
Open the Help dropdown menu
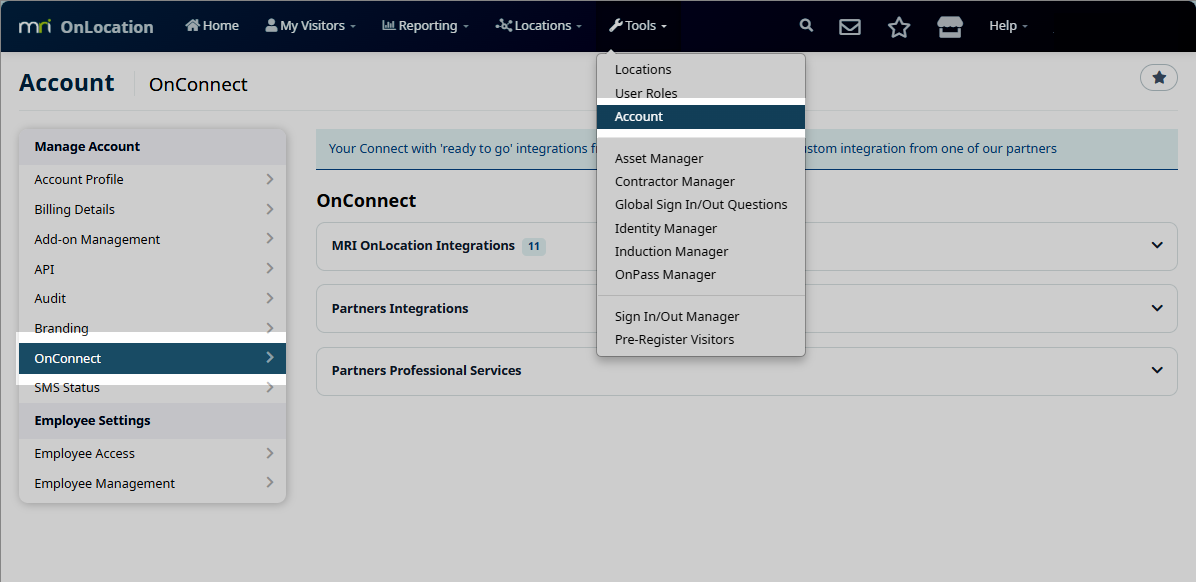1007,26
